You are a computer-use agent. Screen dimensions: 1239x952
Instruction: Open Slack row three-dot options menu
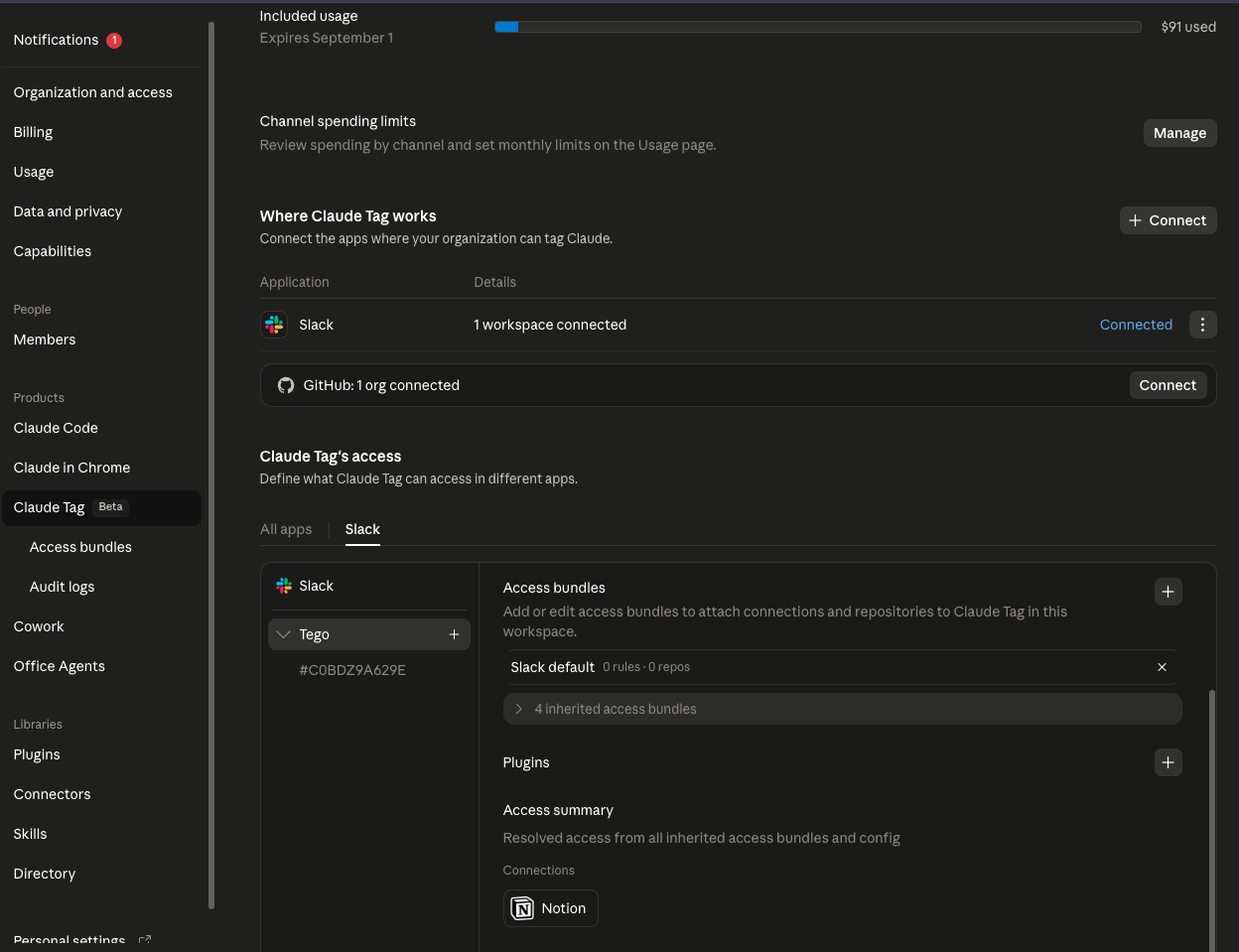pyautogui.click(x=1202, y=325)
